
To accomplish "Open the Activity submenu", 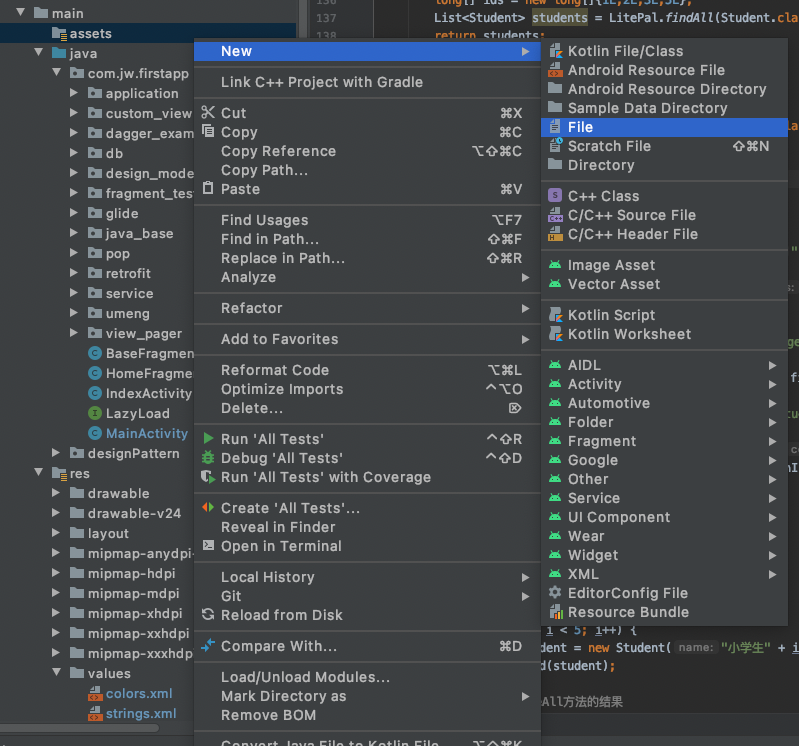I will click(664, 384).
